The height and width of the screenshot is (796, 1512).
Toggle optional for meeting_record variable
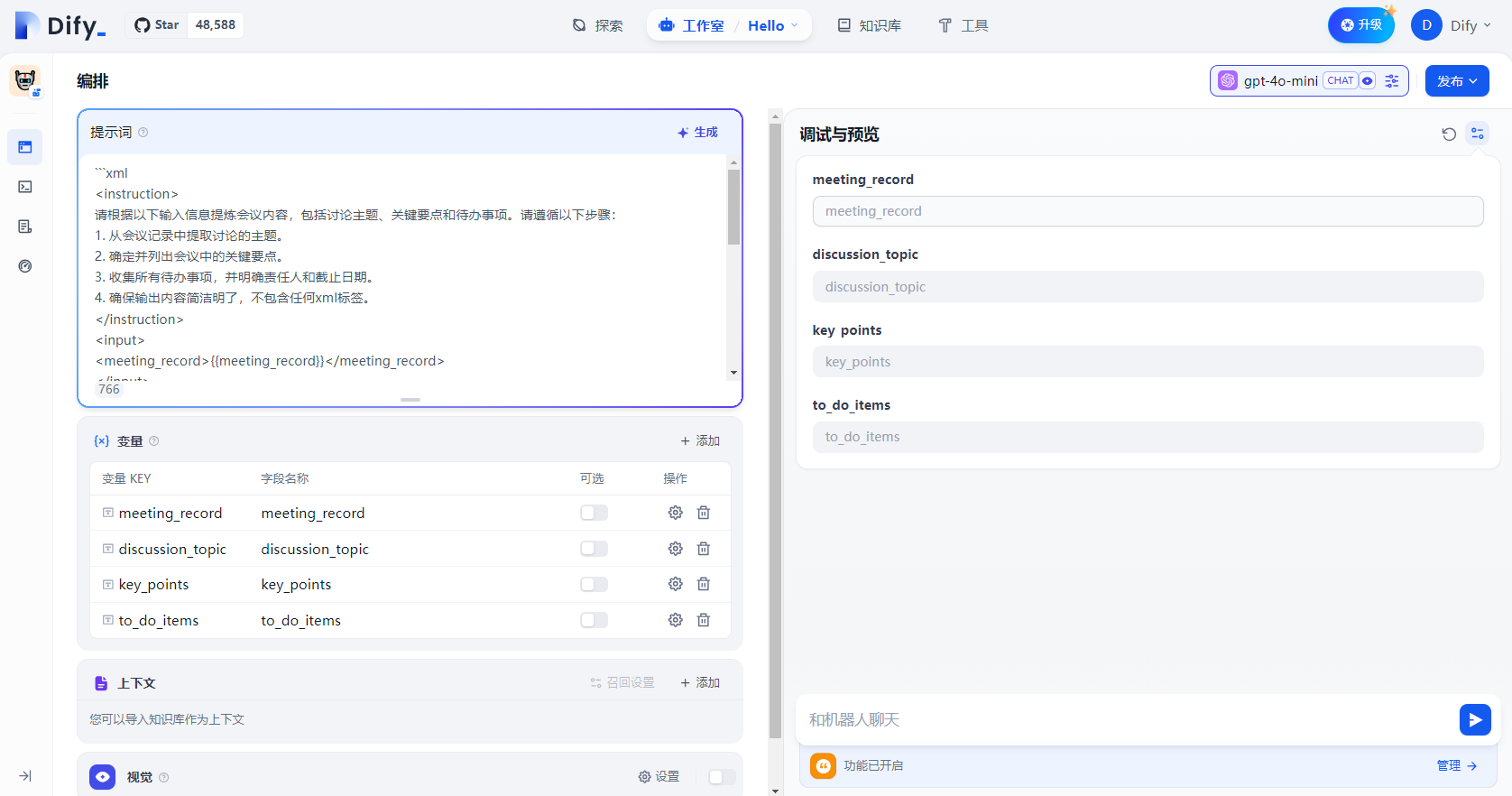[594, 513]
